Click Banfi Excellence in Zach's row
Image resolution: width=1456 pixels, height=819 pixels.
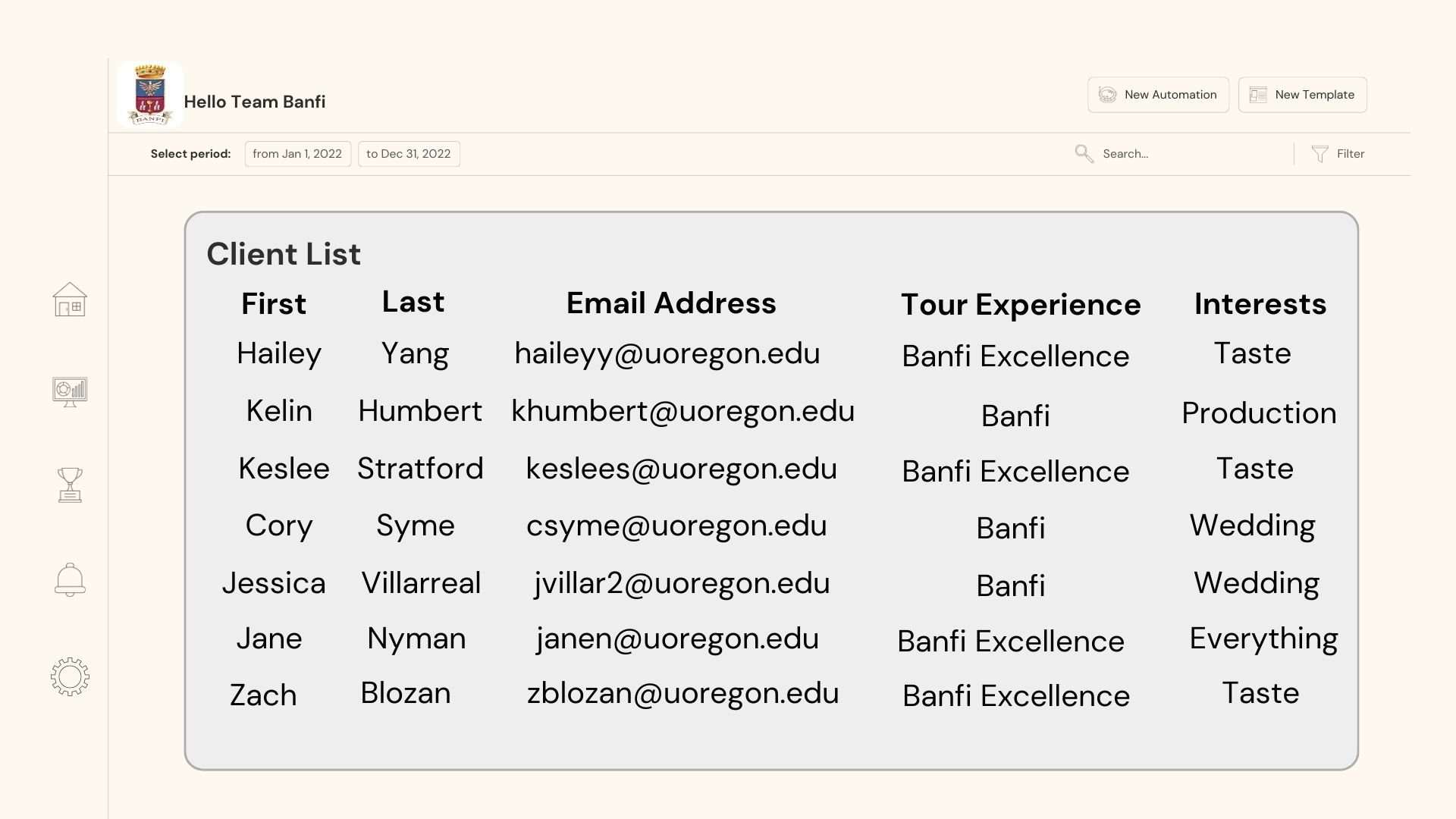click(1015, 695)
